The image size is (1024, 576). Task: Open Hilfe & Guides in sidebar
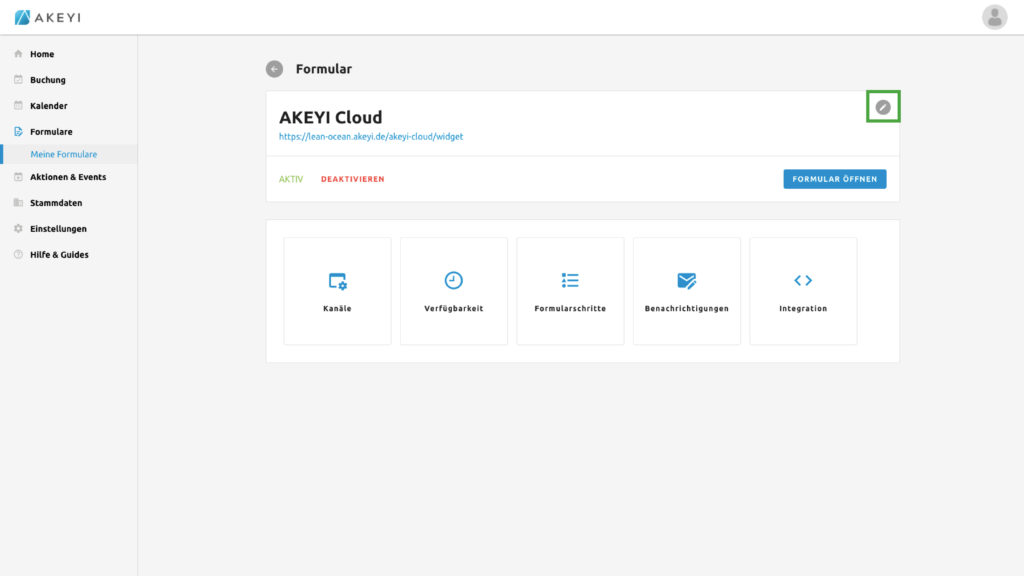(59, 255)
